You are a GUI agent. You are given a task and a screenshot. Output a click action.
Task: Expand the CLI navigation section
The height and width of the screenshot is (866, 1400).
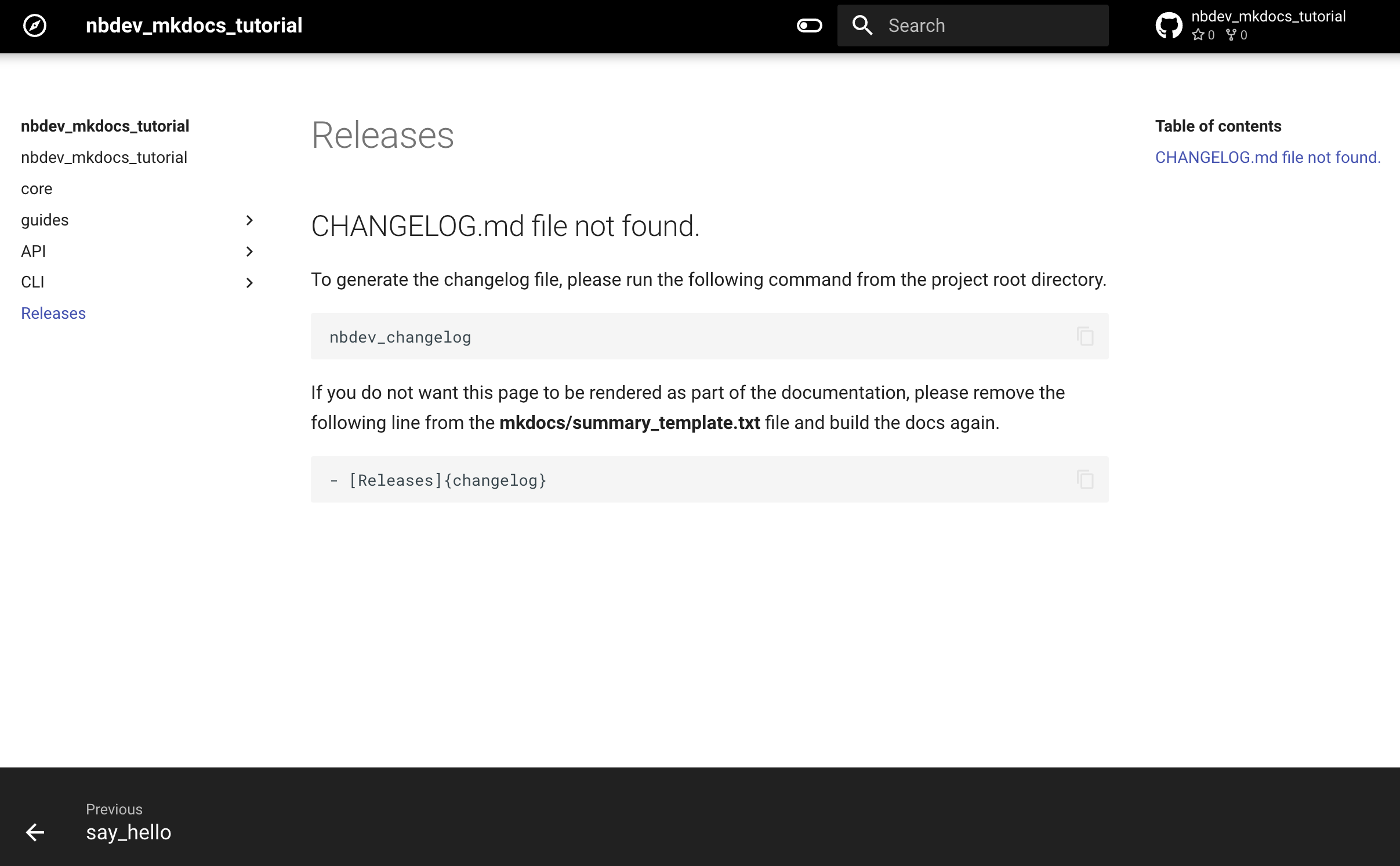(249, 283)
